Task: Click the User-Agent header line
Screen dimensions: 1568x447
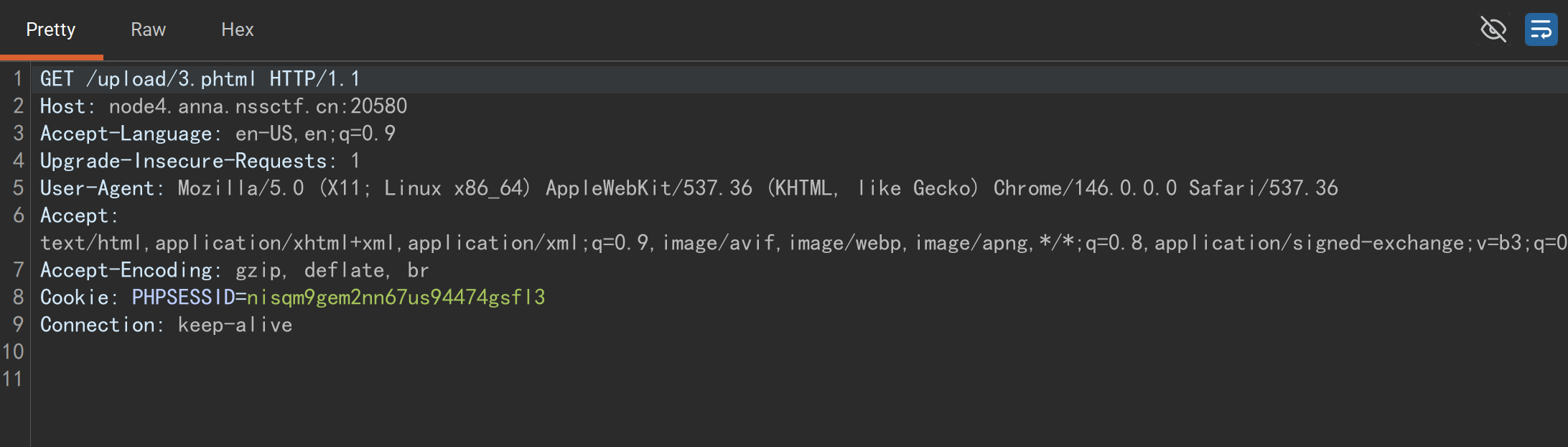Action: (689, 188)
